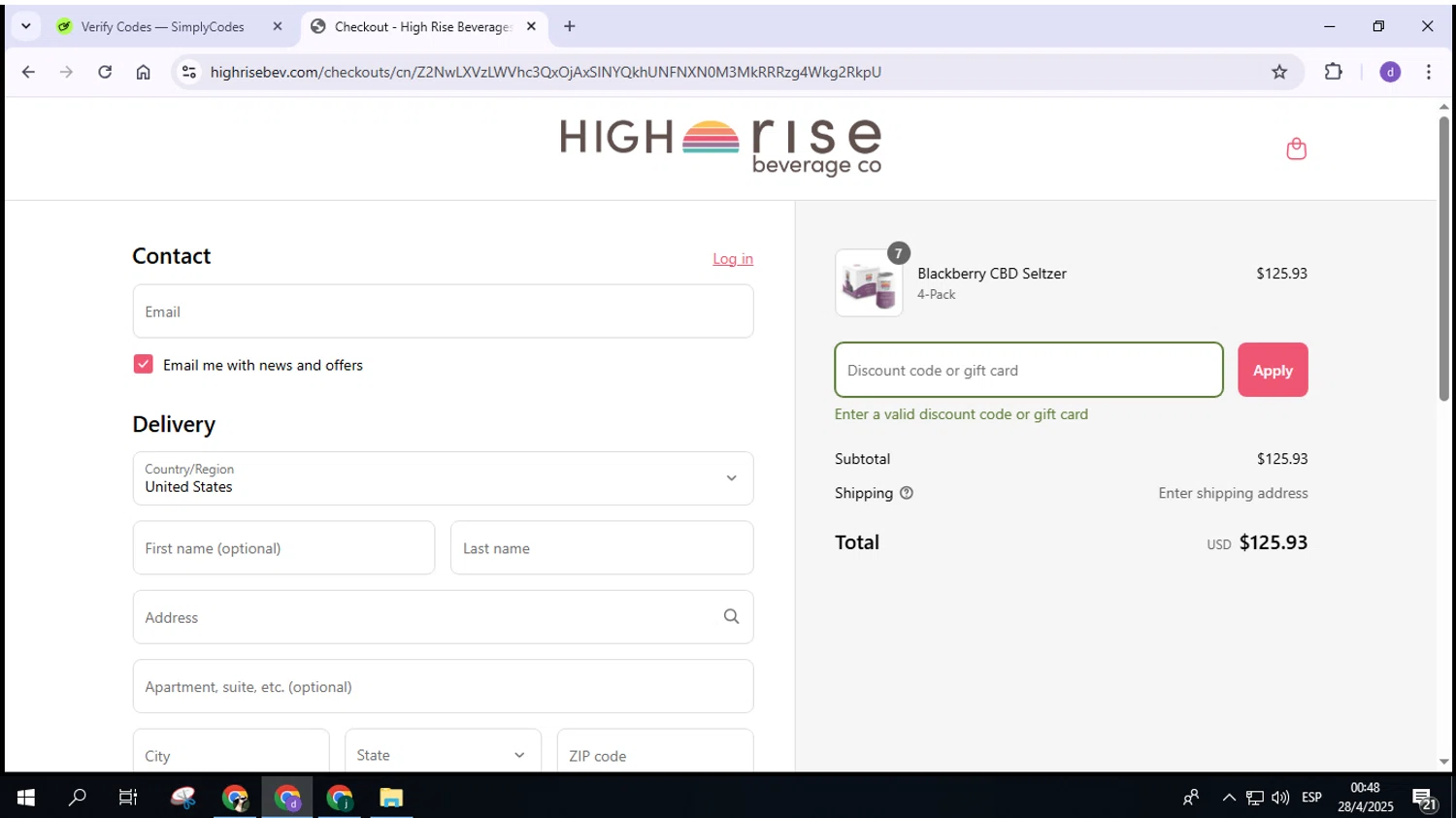
Task: Click 'Enter a valid discount code' message
Action: click(x=961, y=414)
